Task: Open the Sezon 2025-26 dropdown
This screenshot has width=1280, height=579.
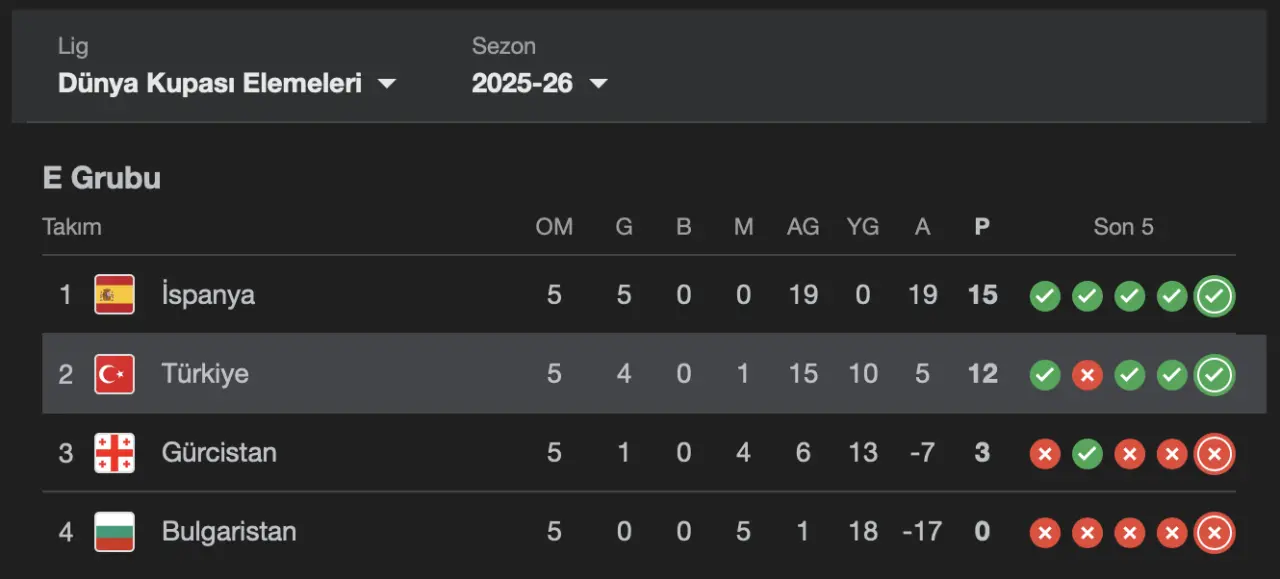Action: coord(539,83)
